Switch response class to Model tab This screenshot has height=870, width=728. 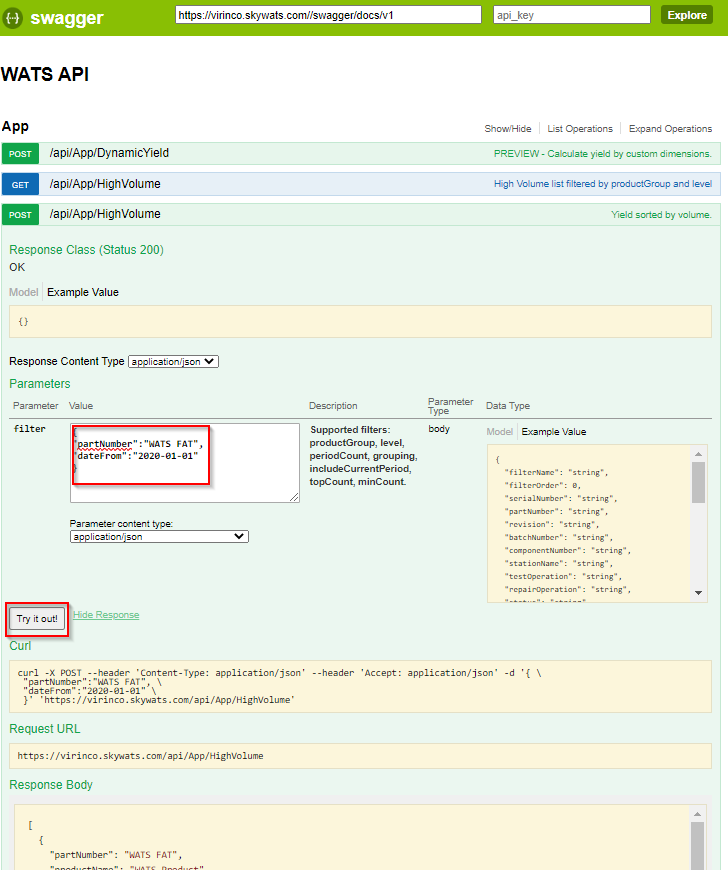coord(23,292)
